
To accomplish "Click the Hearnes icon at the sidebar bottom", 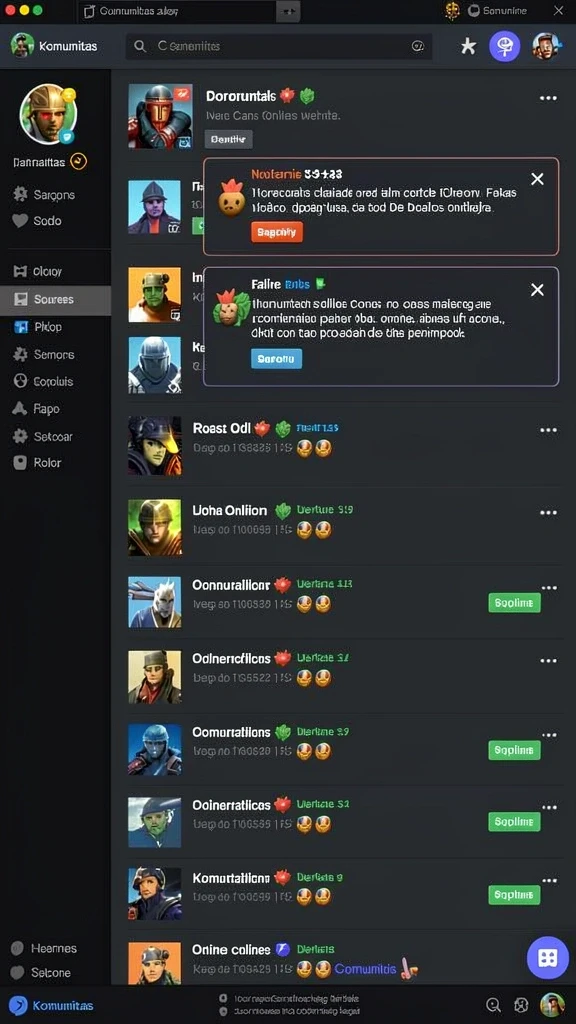I will tap(18, 948).
